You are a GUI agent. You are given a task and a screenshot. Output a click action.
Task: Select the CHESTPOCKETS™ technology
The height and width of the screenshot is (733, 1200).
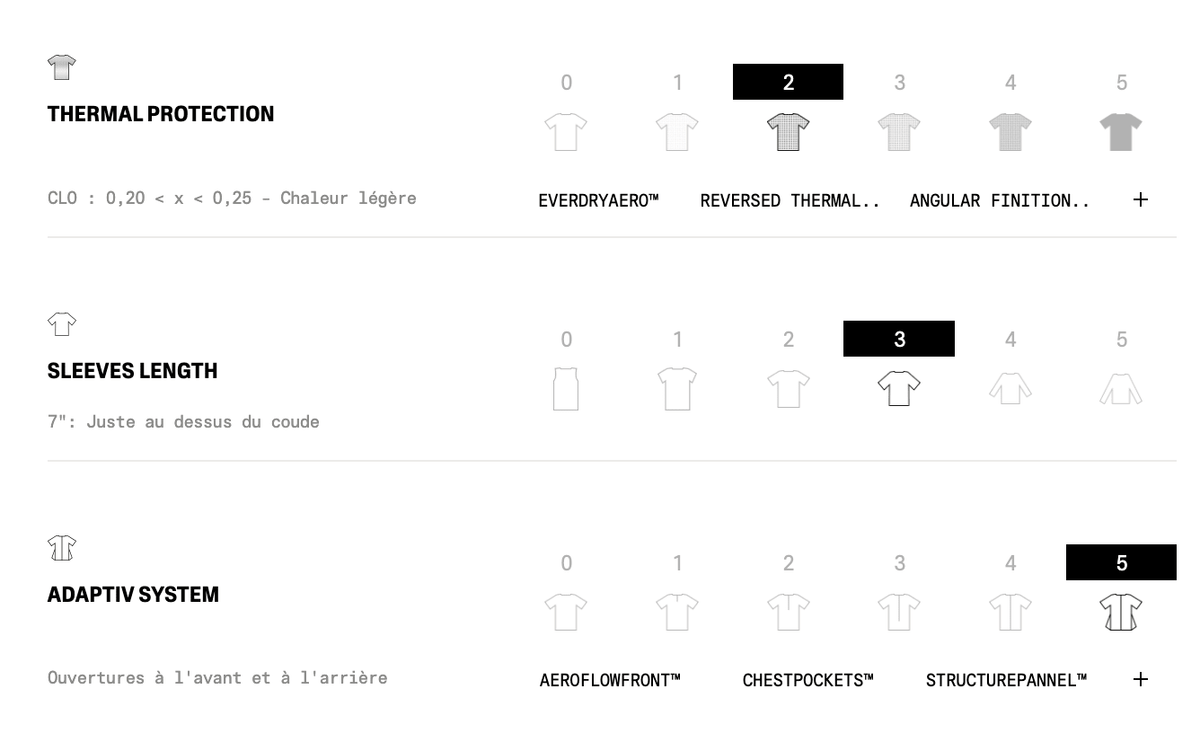pos(808,680)
